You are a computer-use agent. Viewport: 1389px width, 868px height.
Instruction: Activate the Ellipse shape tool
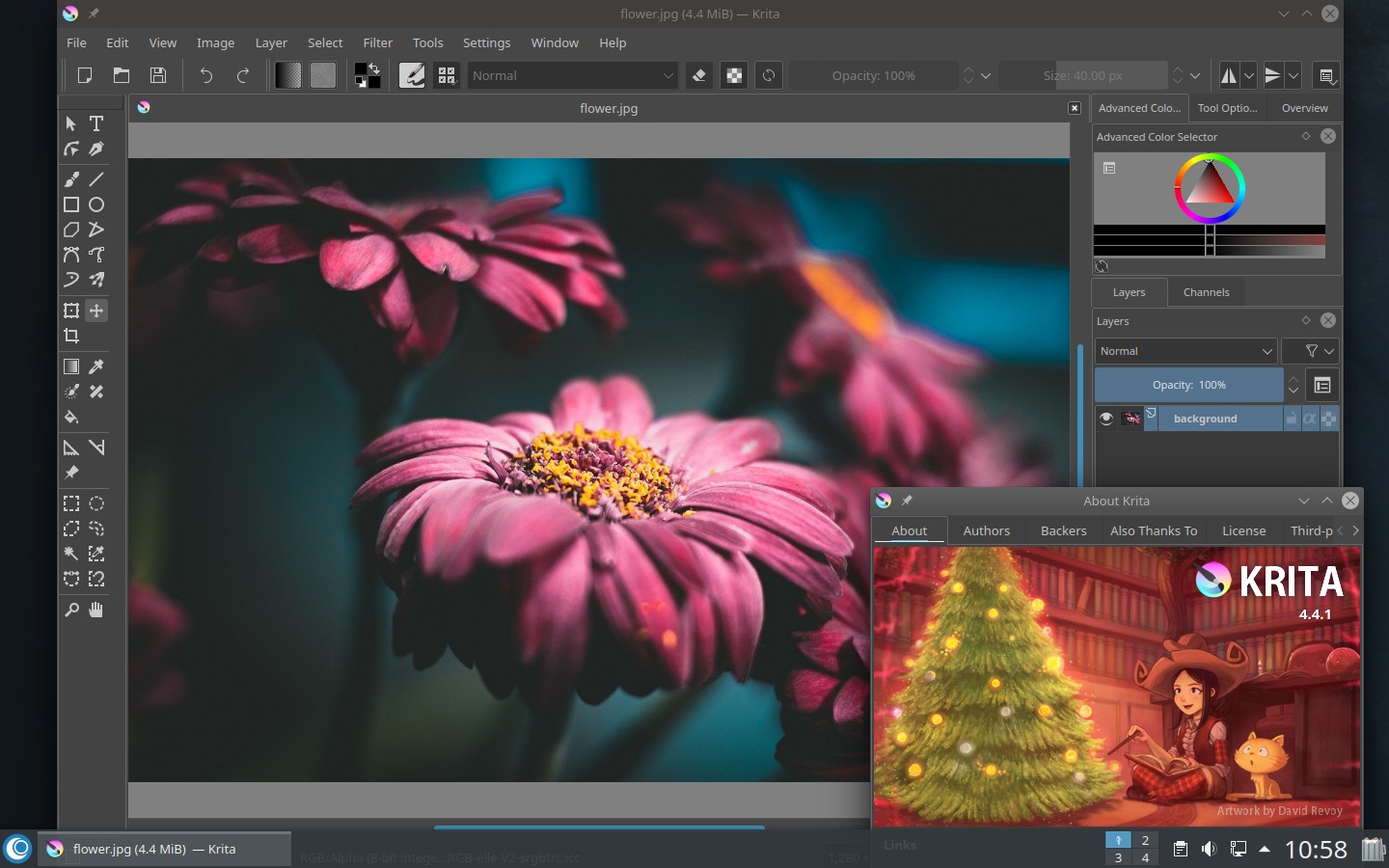[96, 204]
